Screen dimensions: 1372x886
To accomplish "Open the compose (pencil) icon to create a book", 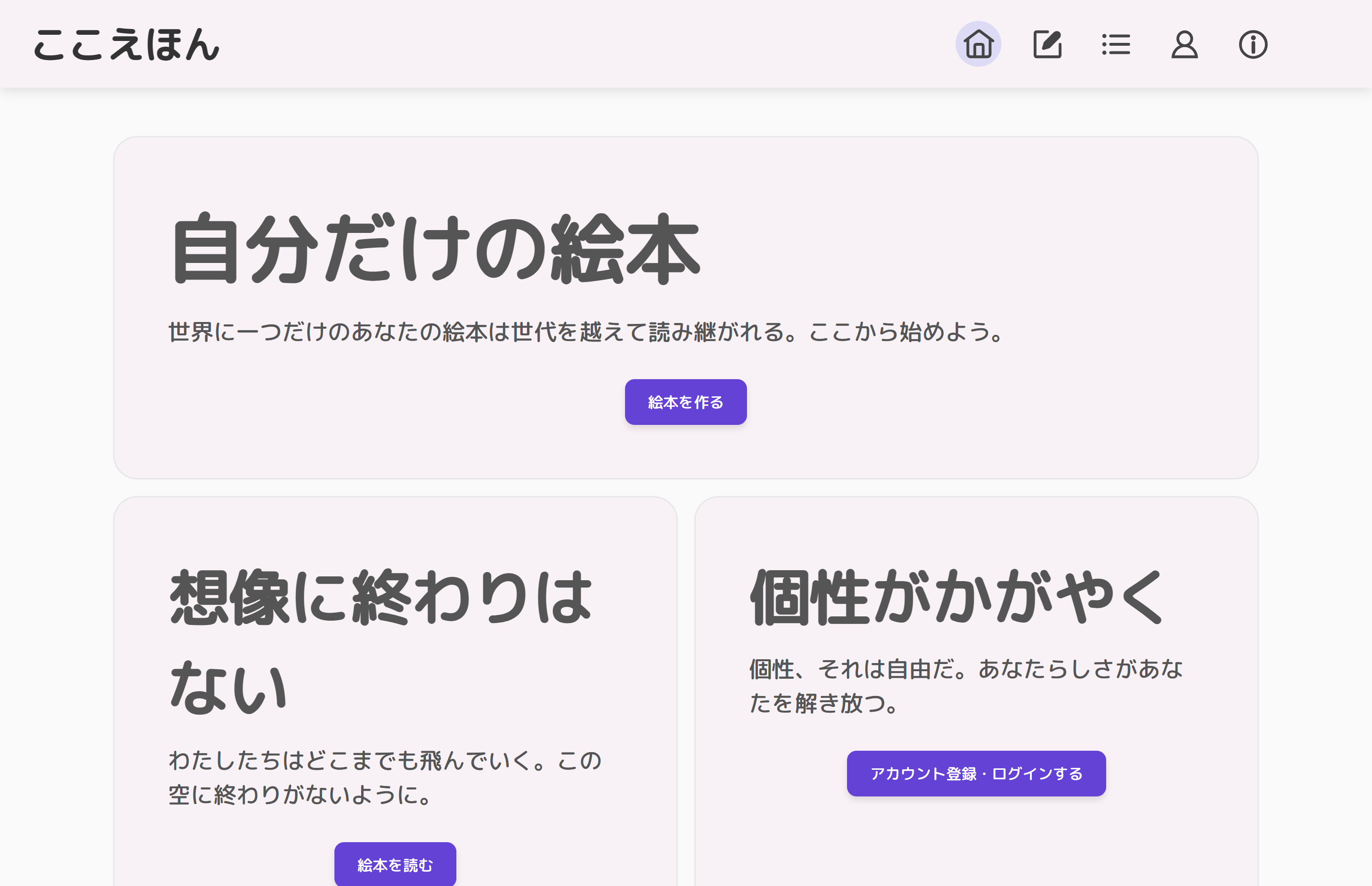I will tap(1047, 44).
